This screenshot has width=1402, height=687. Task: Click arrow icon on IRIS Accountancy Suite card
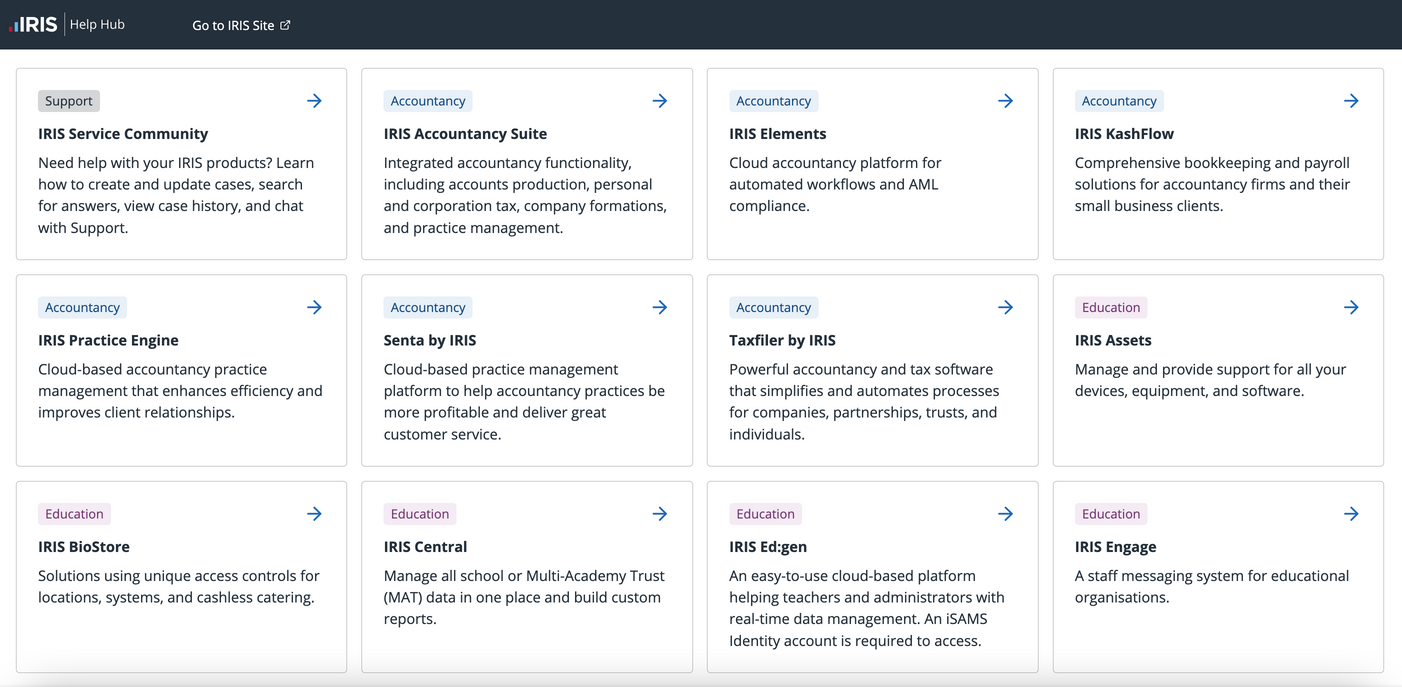[x=660, y=101]
